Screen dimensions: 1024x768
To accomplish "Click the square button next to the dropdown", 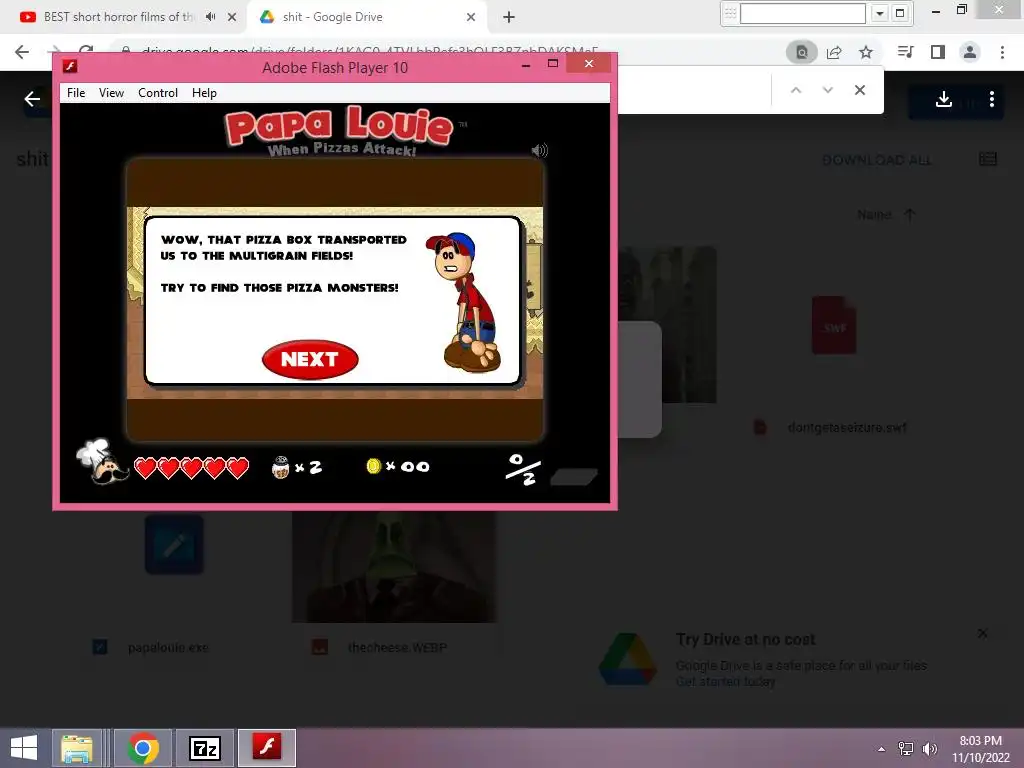I will pos(900,13).
